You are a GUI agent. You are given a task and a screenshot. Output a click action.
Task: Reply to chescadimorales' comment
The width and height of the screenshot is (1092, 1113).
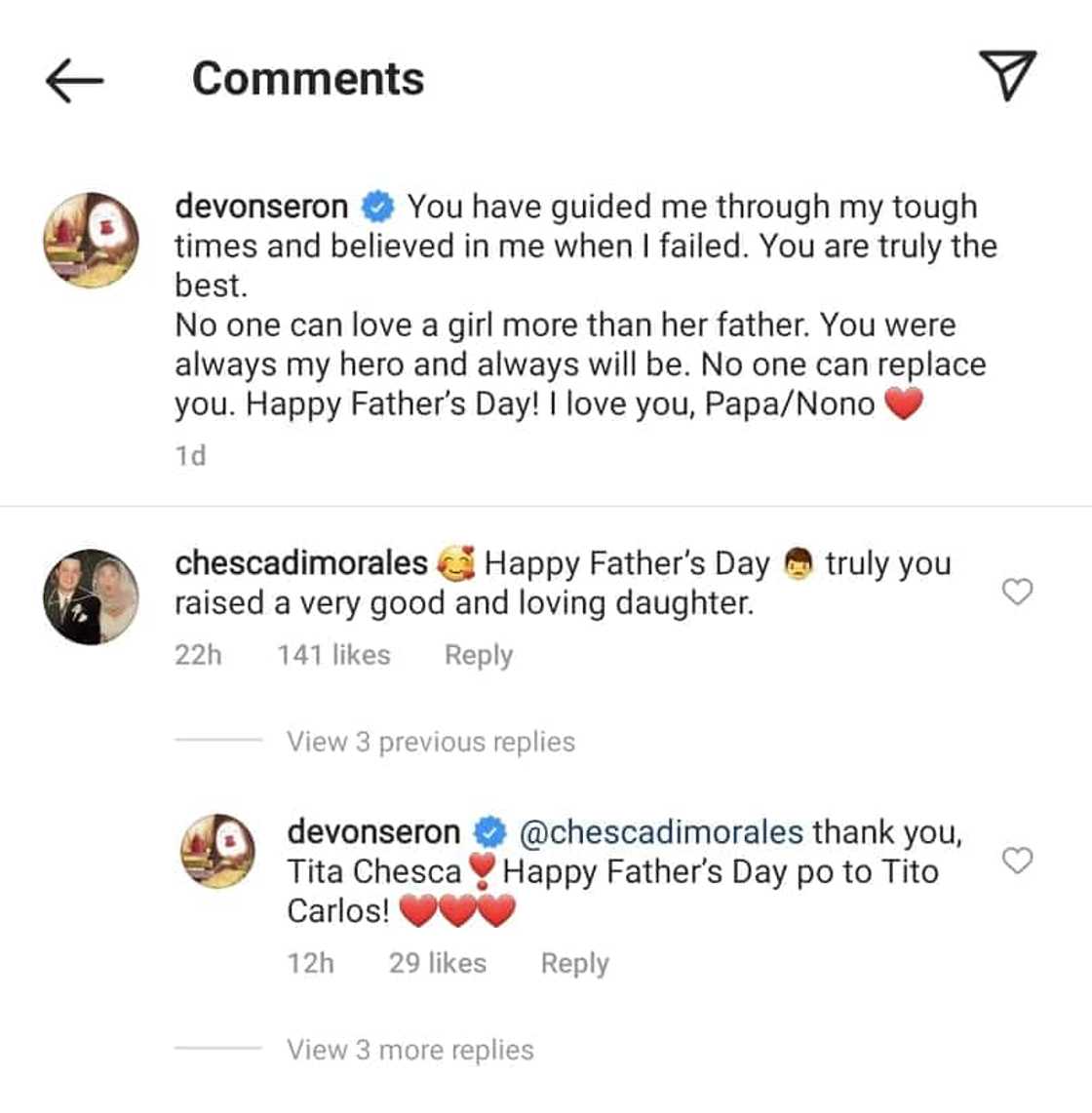coord(478,655)
